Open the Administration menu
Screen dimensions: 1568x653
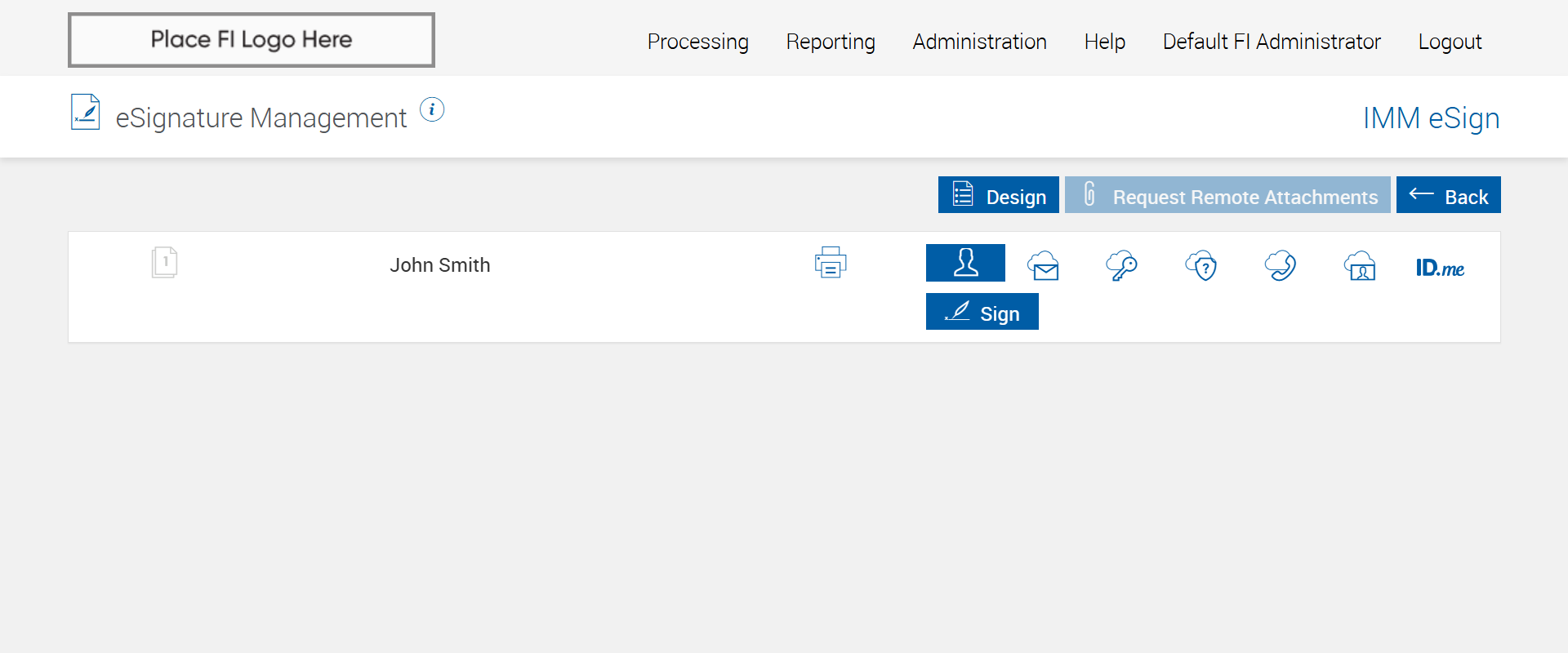980,42
